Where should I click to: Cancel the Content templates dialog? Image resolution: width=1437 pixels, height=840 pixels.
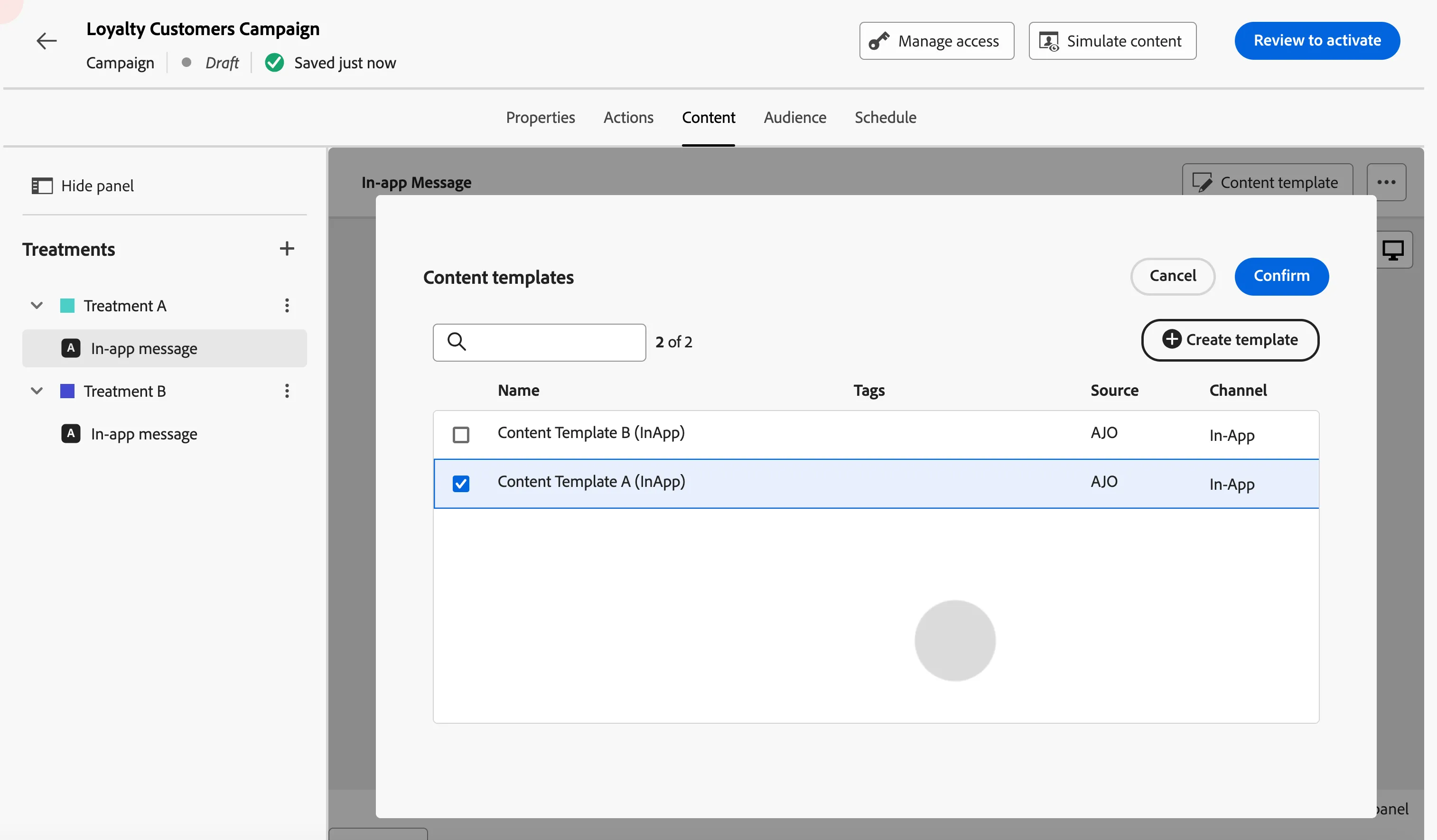point(1172,277)
